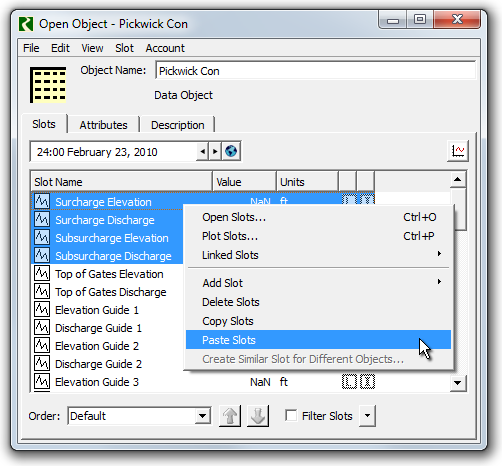
Task: Step the date back with the left arrow
Action: pos(202,152)
